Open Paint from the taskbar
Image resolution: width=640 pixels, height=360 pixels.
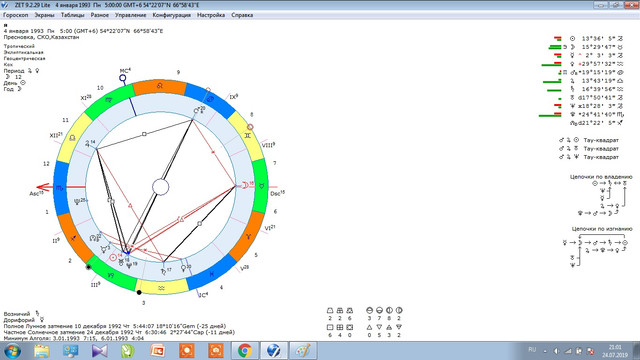(303, 351)
